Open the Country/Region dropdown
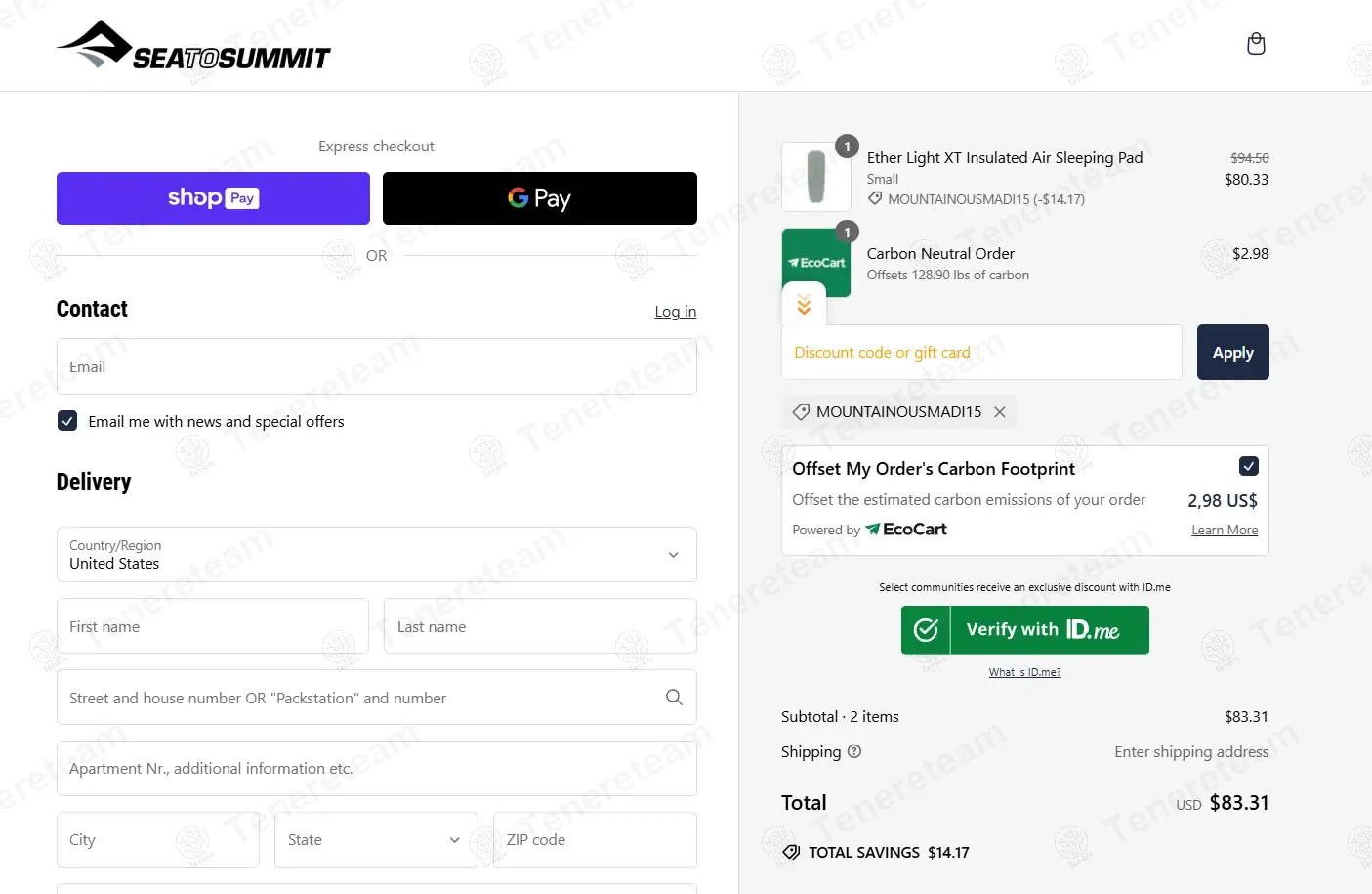Screen dimensions: 1372x894 coord(377,555)
